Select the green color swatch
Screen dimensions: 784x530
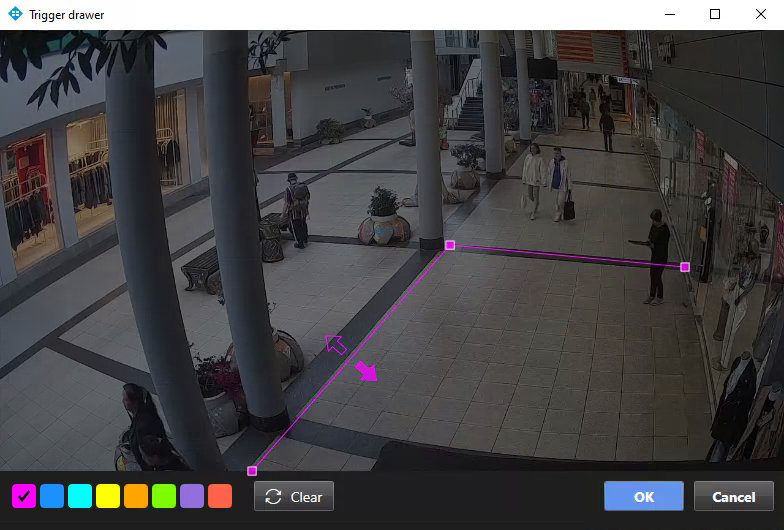164,496
